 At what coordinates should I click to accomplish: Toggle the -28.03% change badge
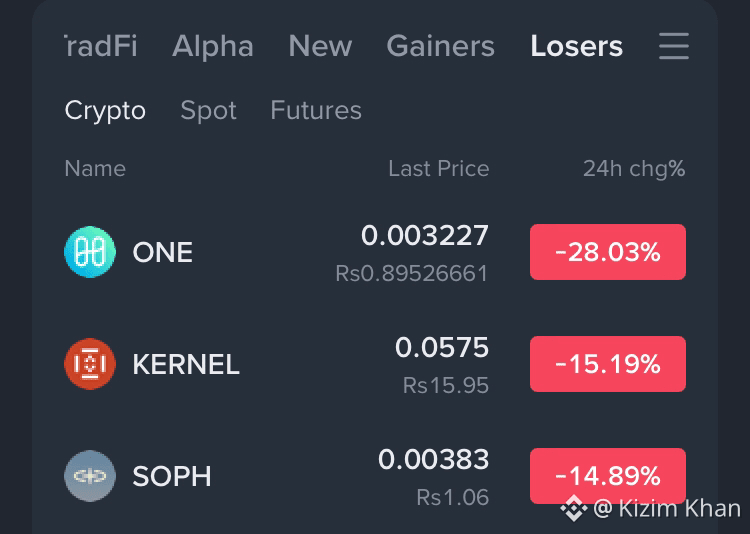click(x=607, y=252)
